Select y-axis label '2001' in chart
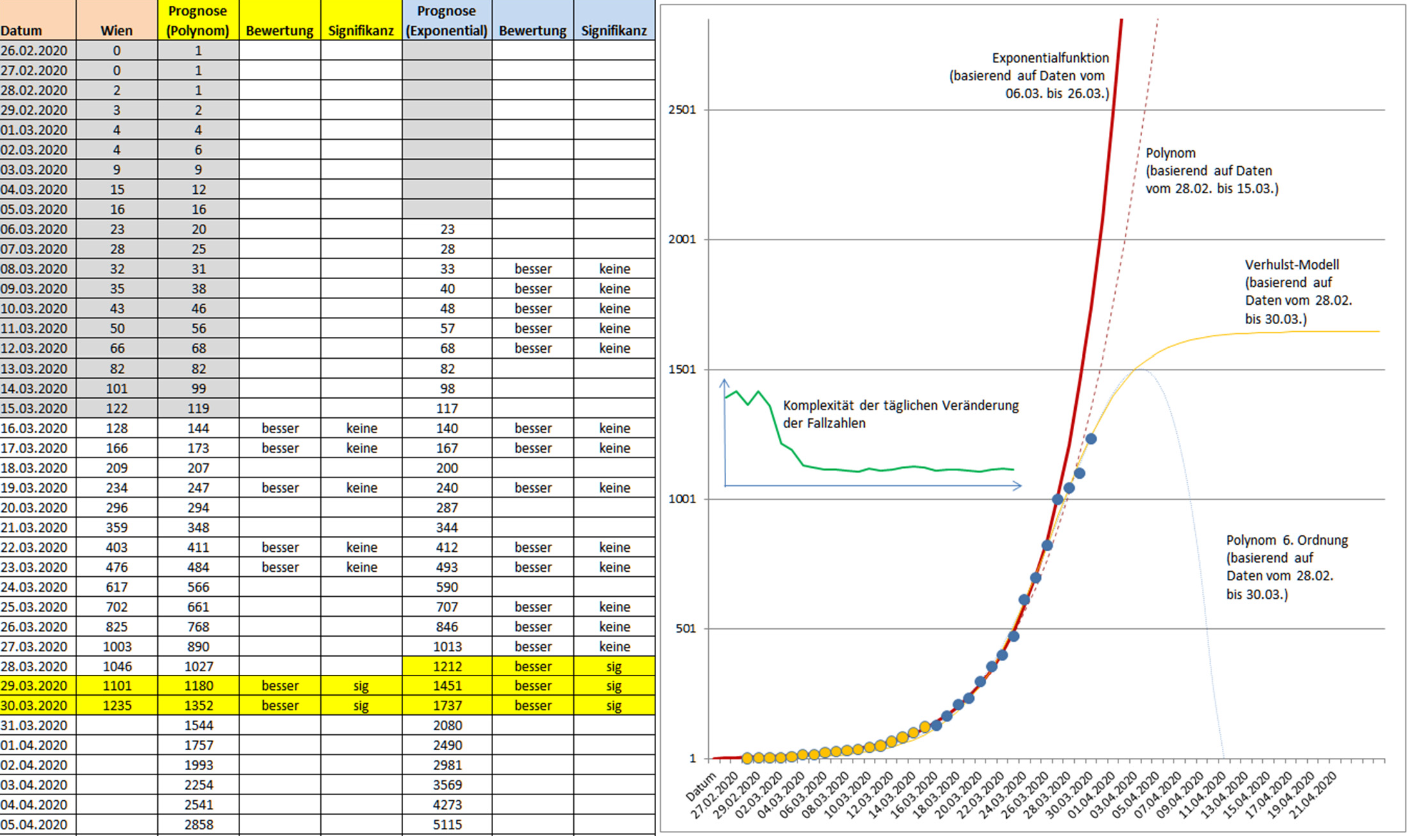Screen dimensions: 1408x840 pos(682,239)
